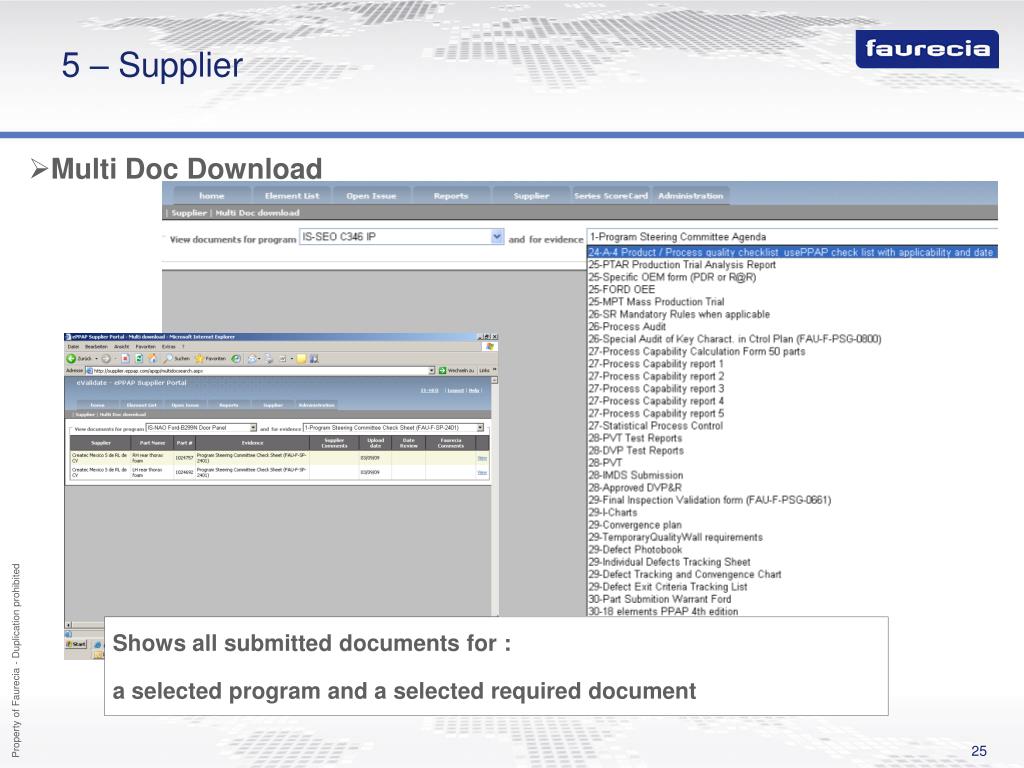Viewport: 1024px width, 768px height.
Task: Select 25-PTAR Production Trial Analysis Report
Action: pos(682,264)
